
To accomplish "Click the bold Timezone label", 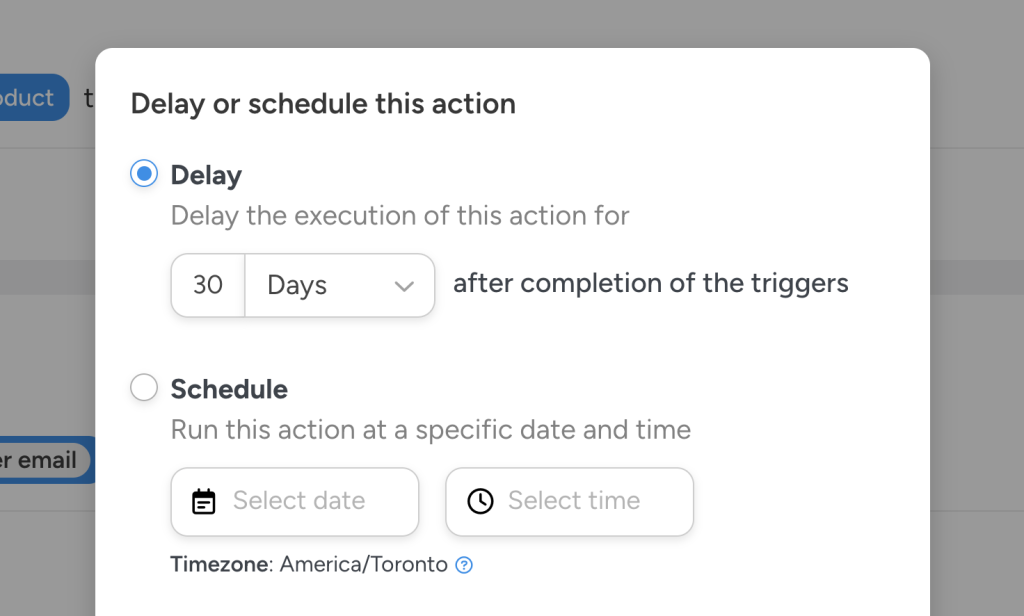I will 220,564.
